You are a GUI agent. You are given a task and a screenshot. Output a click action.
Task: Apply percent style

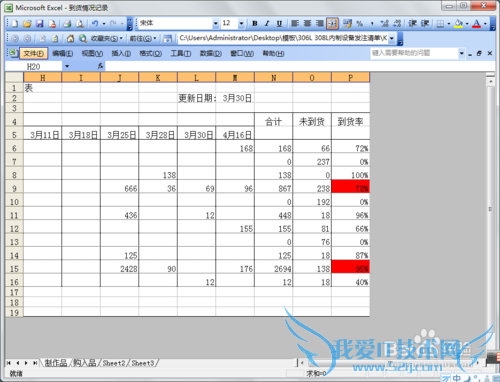(x=360, y=23)
